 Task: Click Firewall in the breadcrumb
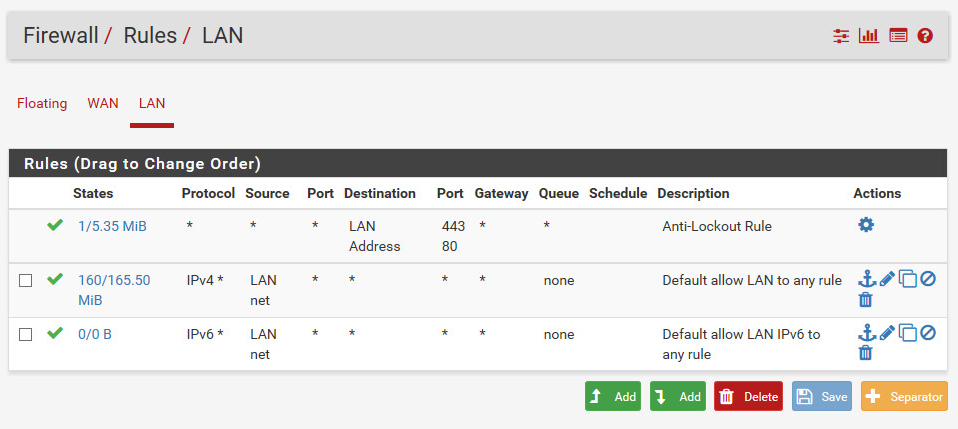(x=60, y=35)
